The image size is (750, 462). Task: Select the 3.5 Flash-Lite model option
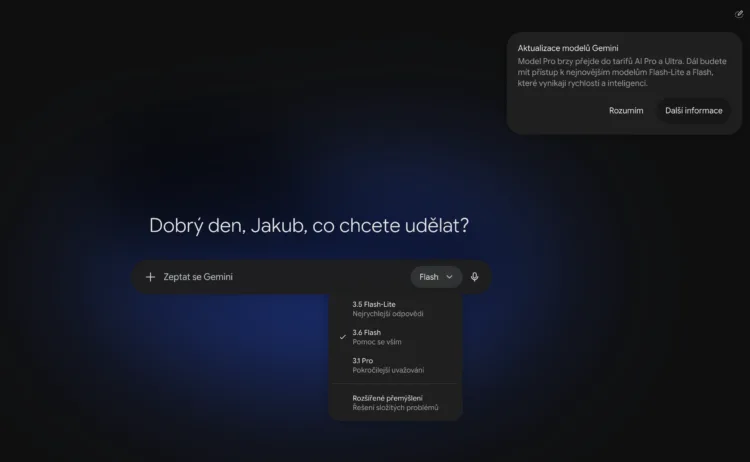coord(396,309)
